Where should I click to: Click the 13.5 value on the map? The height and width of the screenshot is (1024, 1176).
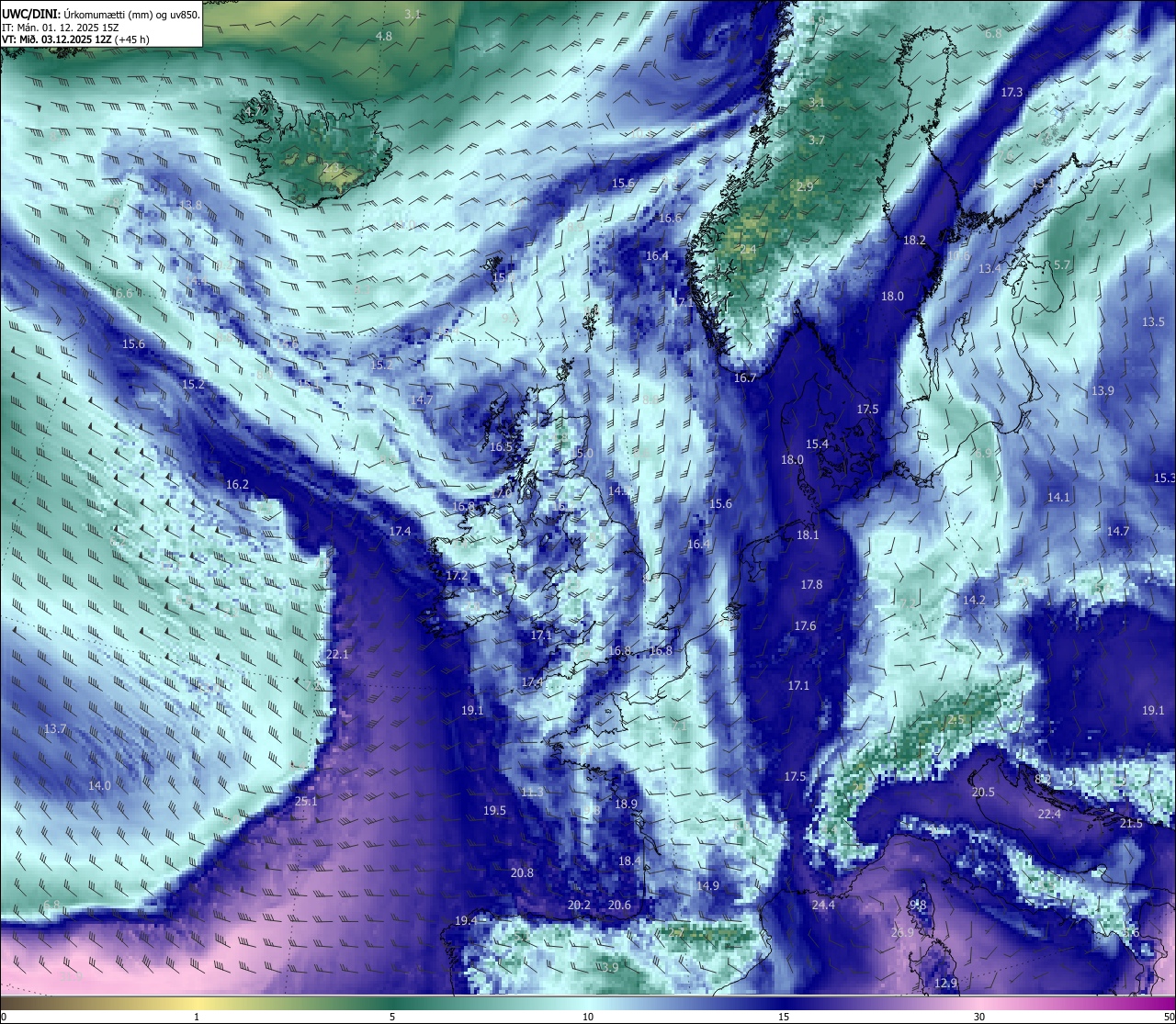[x=1153, y=321]
